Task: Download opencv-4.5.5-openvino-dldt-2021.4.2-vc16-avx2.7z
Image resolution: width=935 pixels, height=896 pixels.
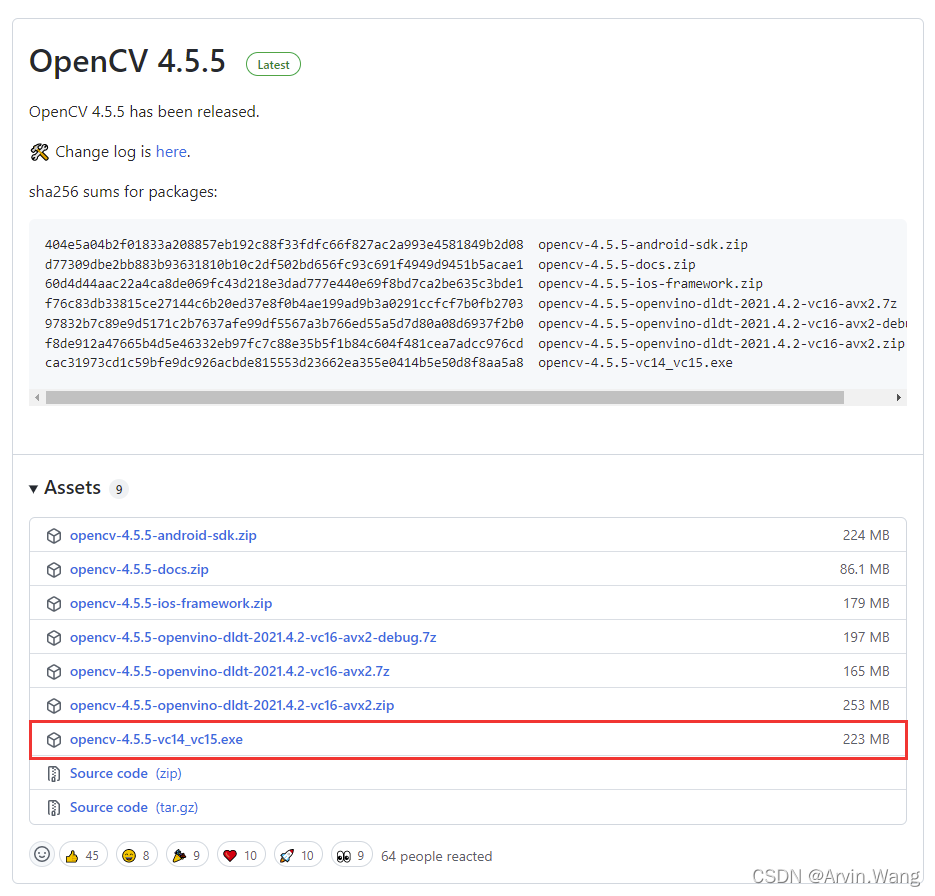Action: point(230,671)
